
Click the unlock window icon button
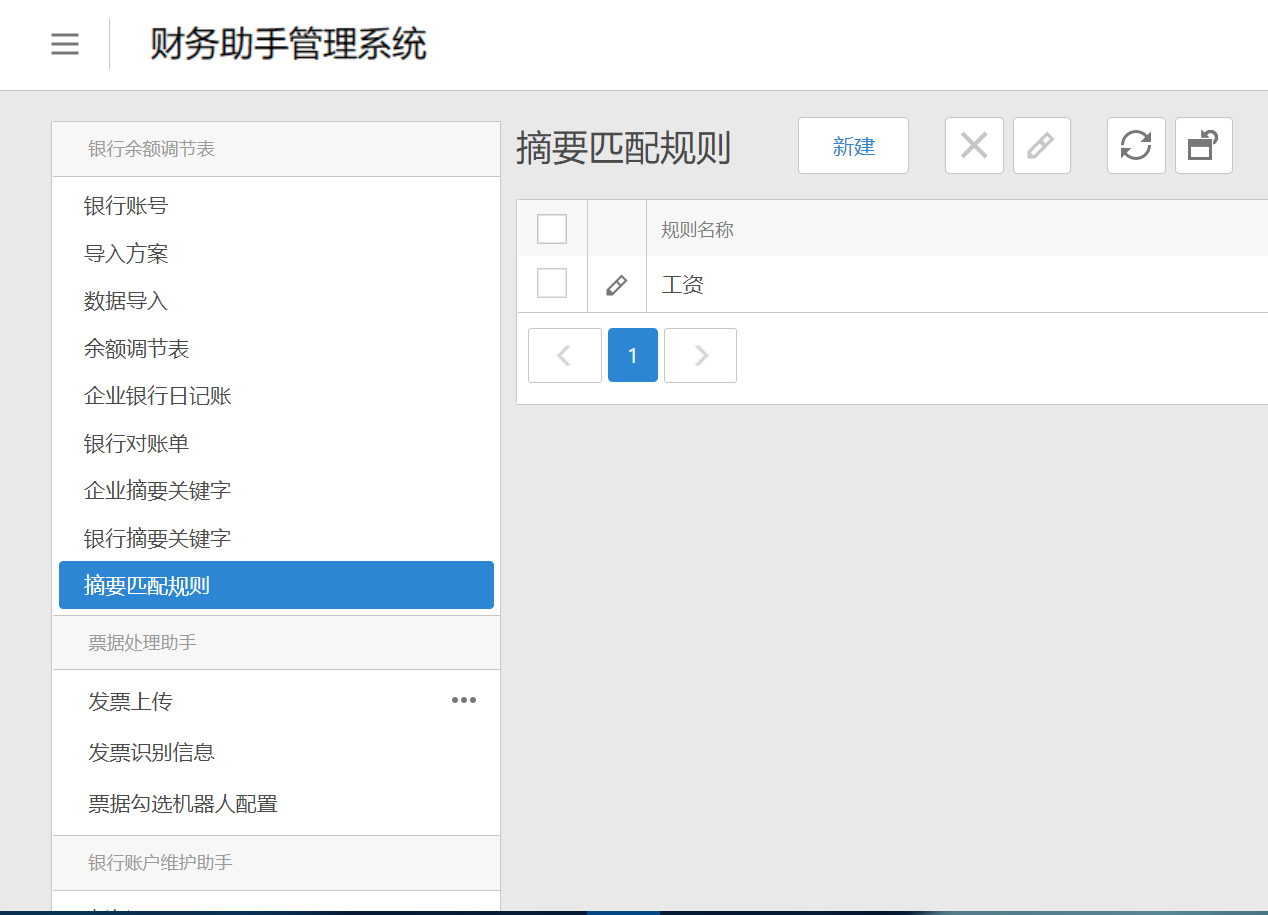pos(1203,146)
